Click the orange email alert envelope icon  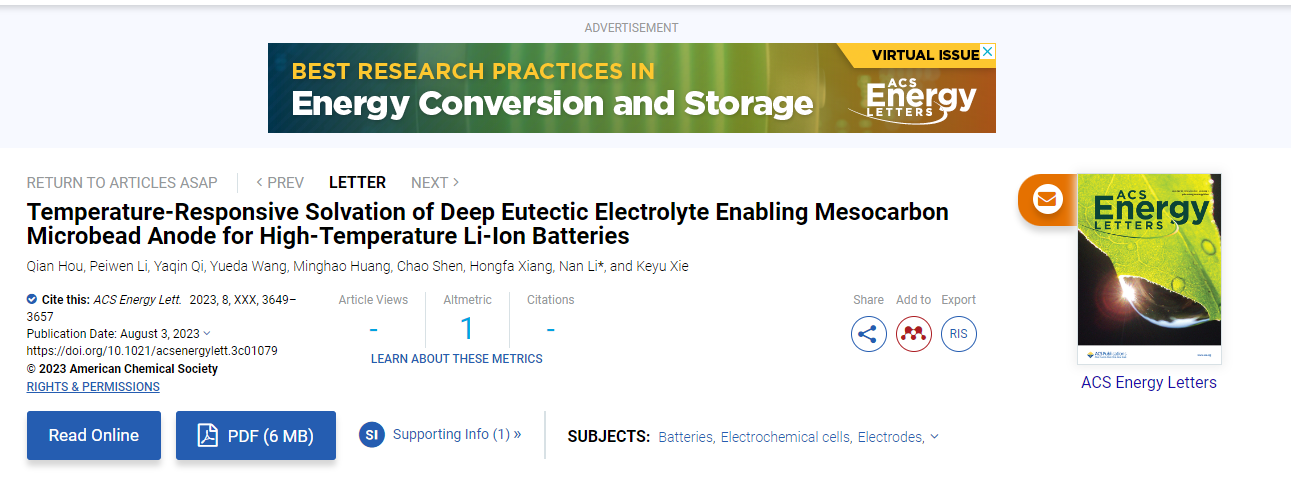point(1046,199)
